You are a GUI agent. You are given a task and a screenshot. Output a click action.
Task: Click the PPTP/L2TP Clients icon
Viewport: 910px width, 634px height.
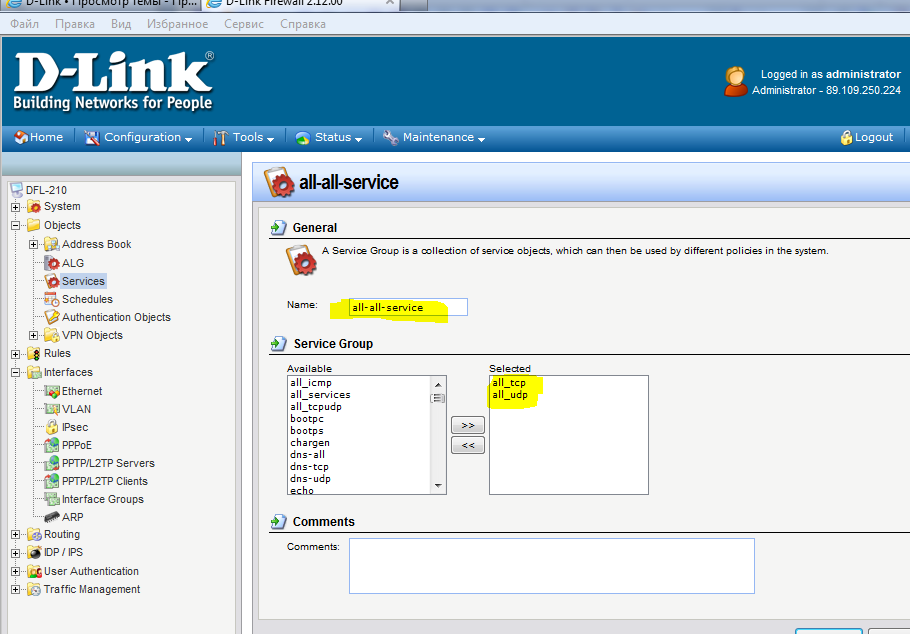(x=52, y=481)
